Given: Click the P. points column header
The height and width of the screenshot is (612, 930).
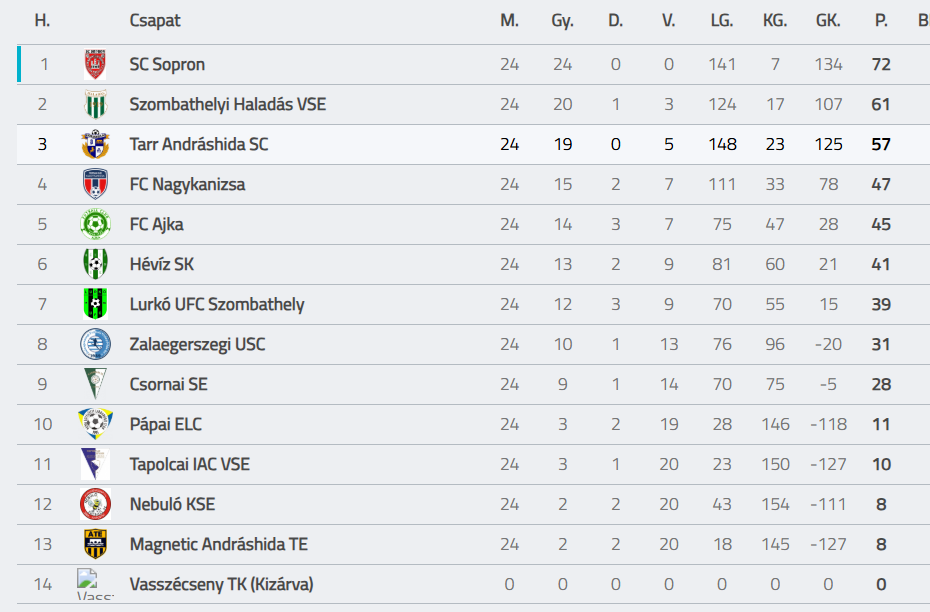Looking at the screenshot, I should (x=881, y=21).
